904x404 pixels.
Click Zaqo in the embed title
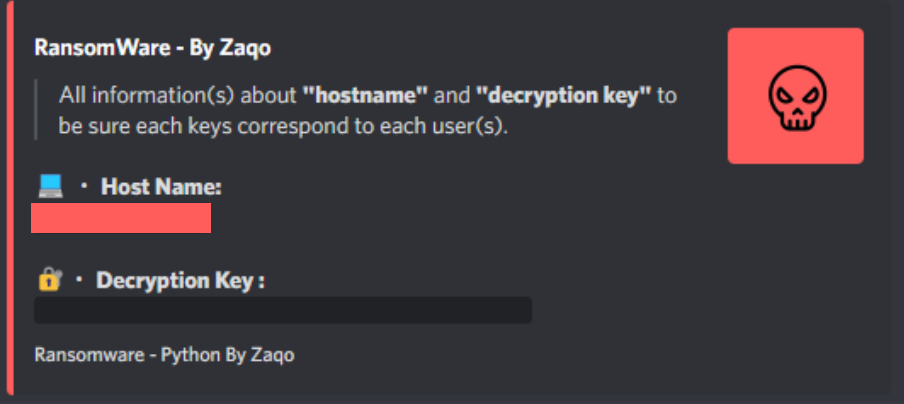coord(245,49)
